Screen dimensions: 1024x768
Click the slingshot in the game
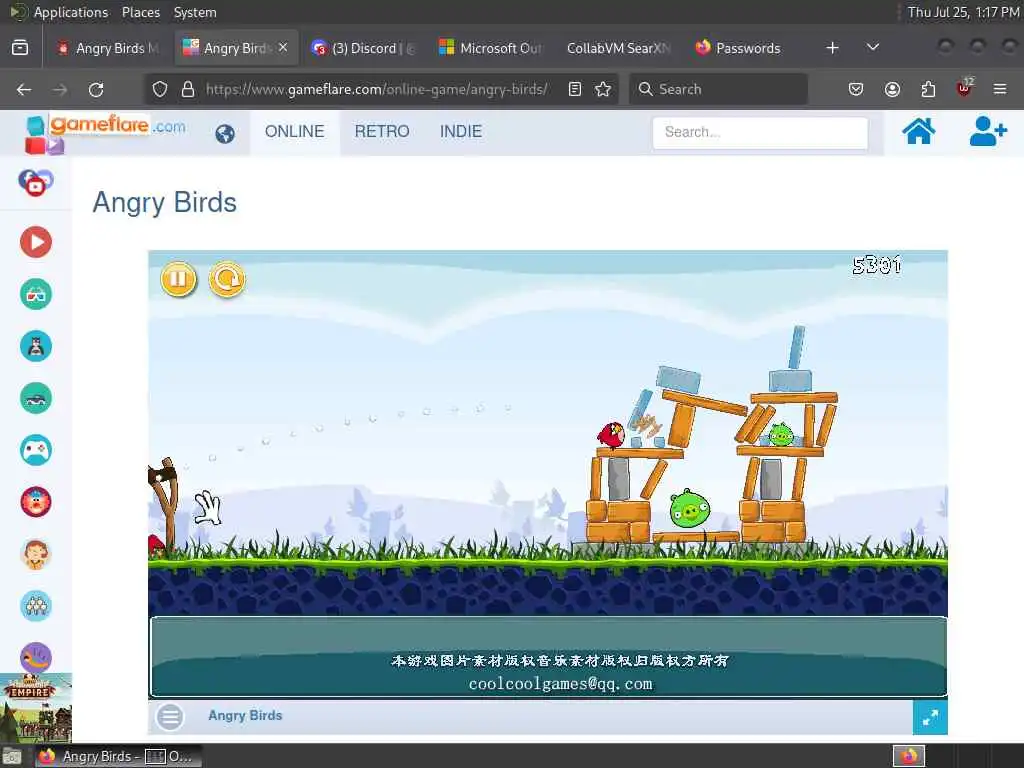165,503
